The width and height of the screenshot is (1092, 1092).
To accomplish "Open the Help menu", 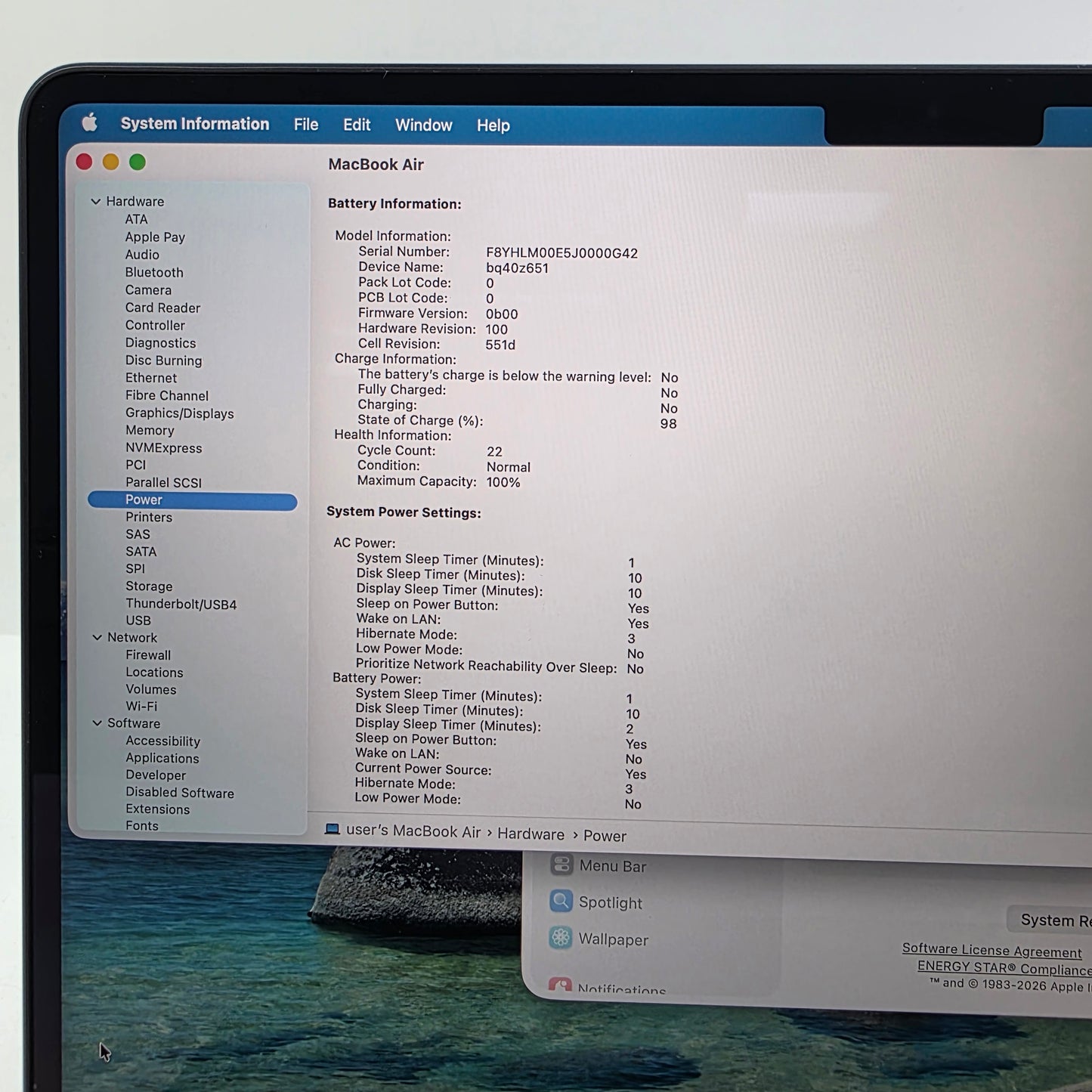I will (493, 125).
